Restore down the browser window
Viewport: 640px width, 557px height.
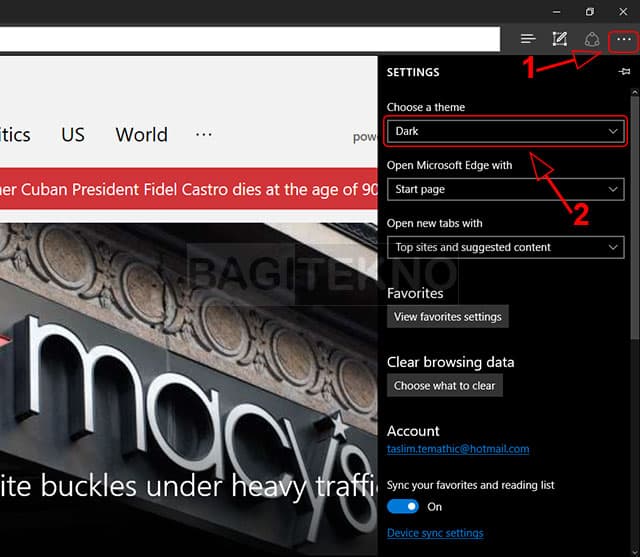589,12
